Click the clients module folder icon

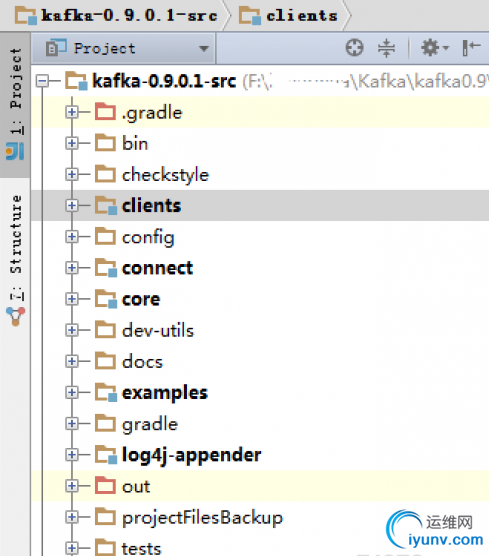pos(106,206)
